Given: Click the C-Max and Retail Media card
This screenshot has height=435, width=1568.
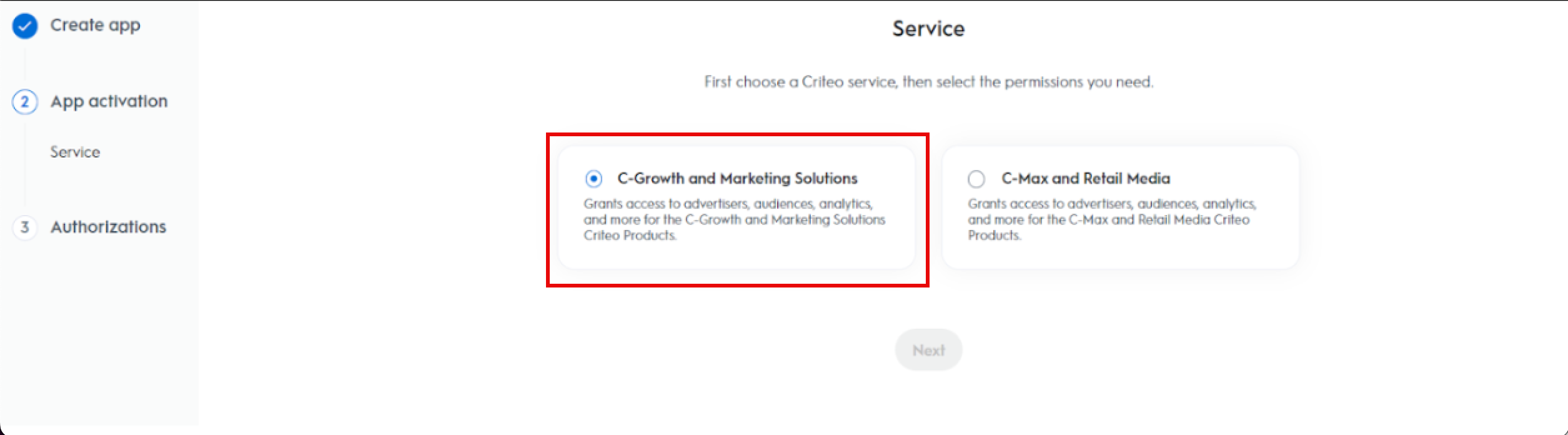Looking at the screenshot, I should pyautogui.click(x=1121, y=209).
